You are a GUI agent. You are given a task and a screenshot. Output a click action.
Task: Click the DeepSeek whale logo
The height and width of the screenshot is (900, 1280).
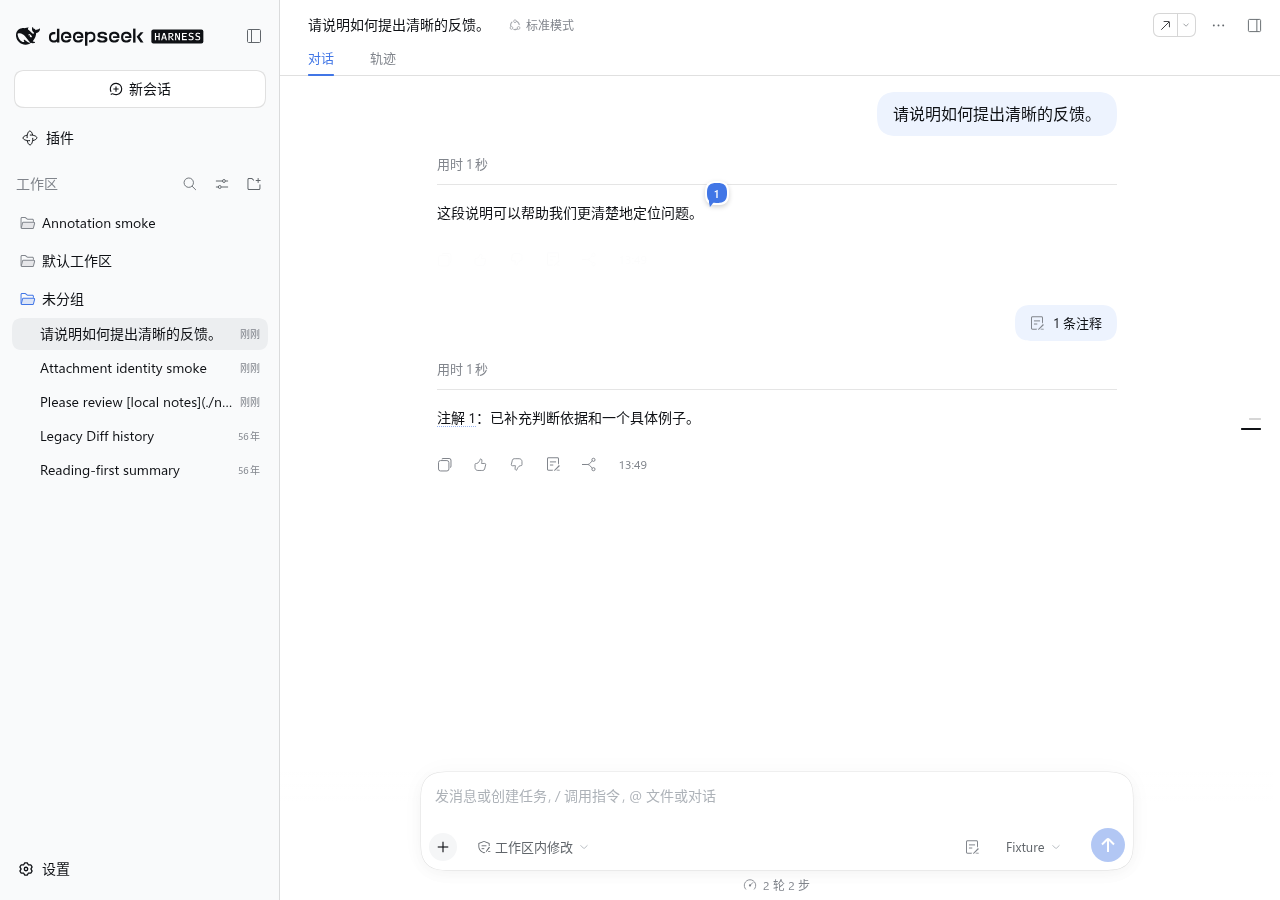click(x=28, y=36)
